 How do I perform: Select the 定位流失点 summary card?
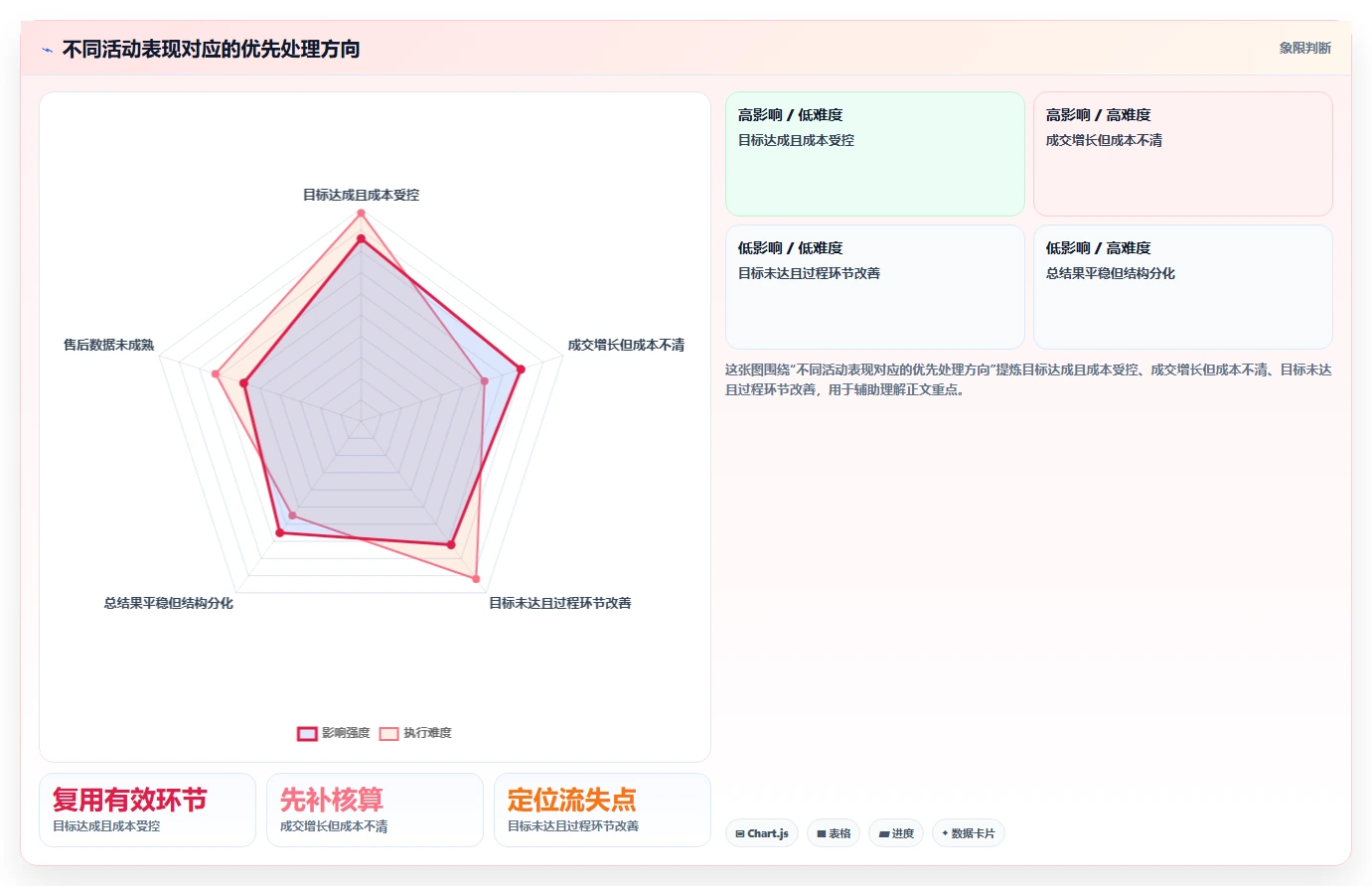602,811
